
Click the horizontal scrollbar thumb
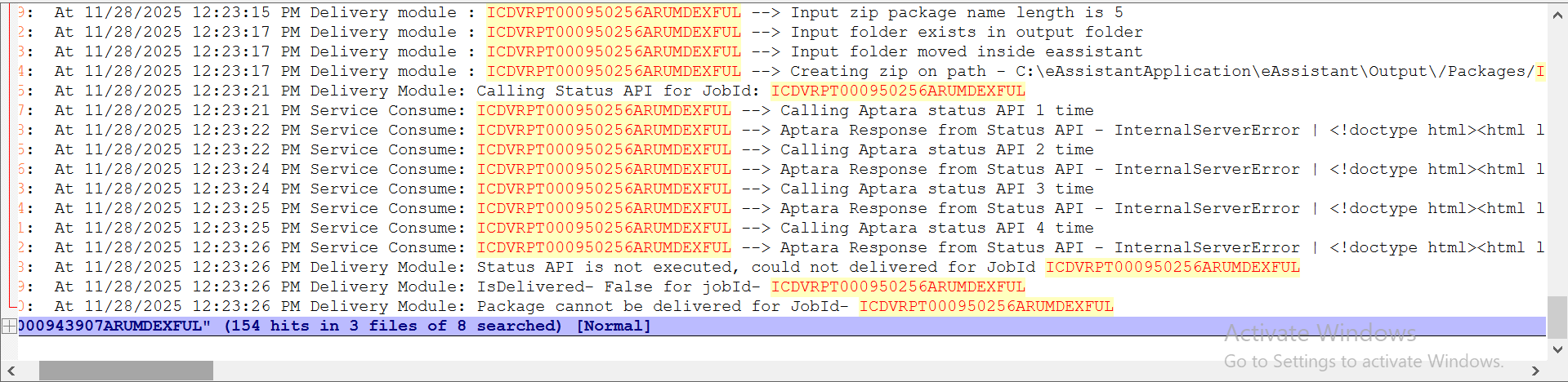(x=126, y=371)
